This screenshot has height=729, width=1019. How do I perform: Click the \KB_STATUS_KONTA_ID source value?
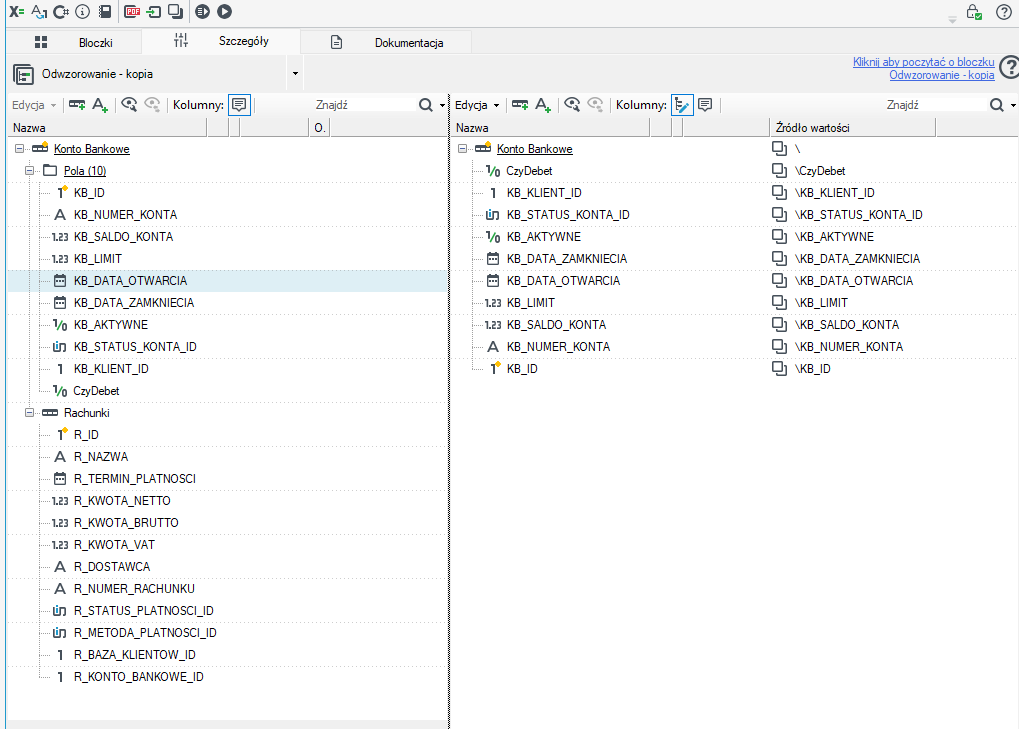[x=858, y=215]
